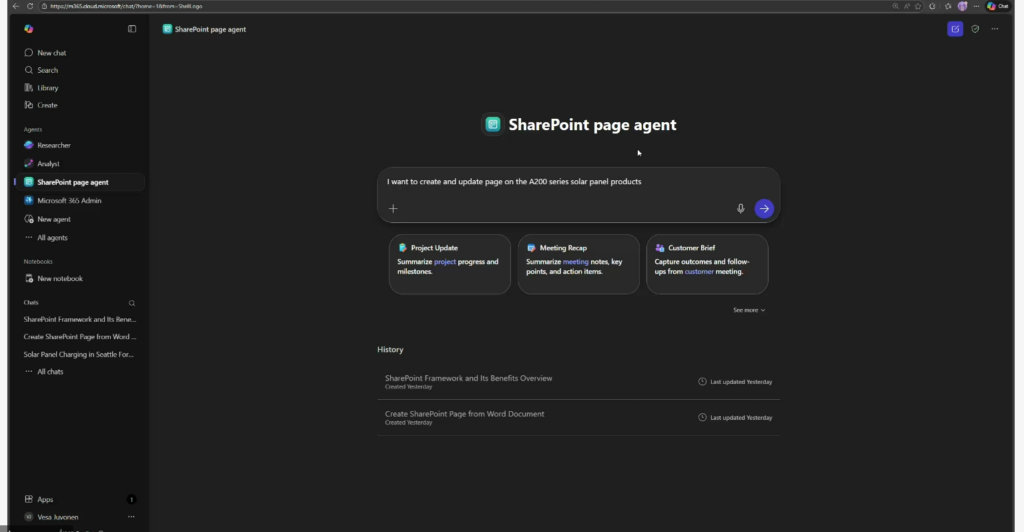Click the search chats magnifier icon
Viewport: 1024px width, 532px height.
[x=132, y=302]
